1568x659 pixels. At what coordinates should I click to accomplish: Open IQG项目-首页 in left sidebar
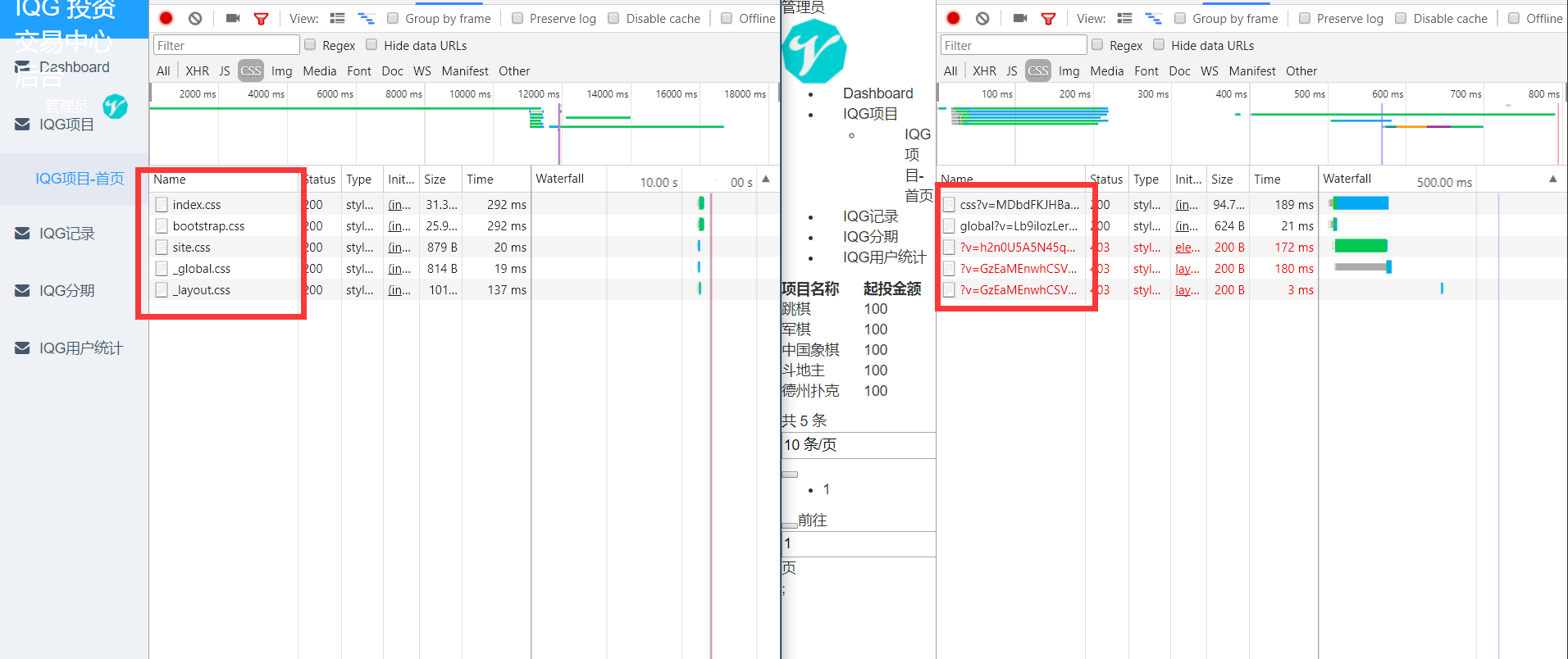(80, 179)
